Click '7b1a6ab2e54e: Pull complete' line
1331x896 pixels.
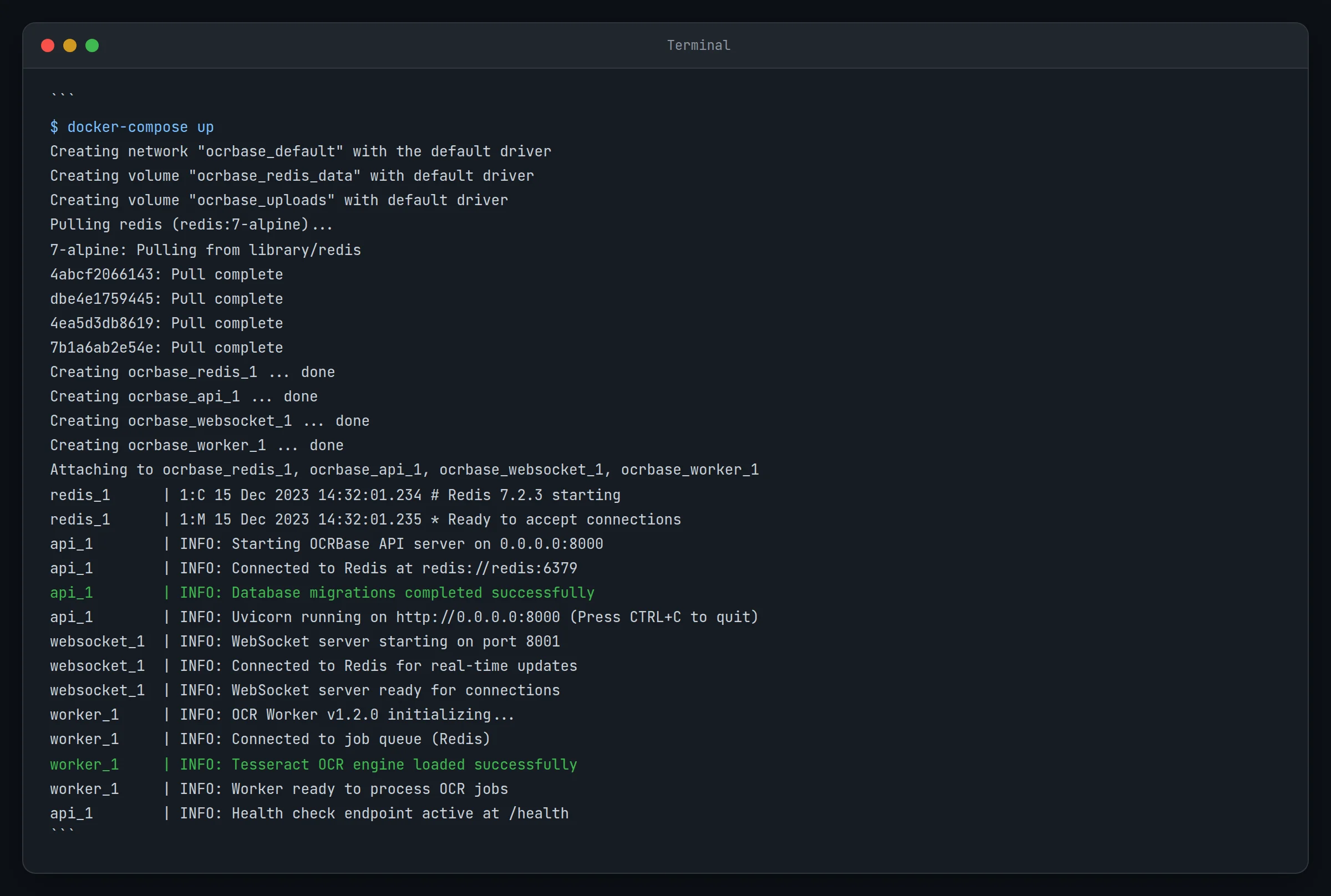166,348
